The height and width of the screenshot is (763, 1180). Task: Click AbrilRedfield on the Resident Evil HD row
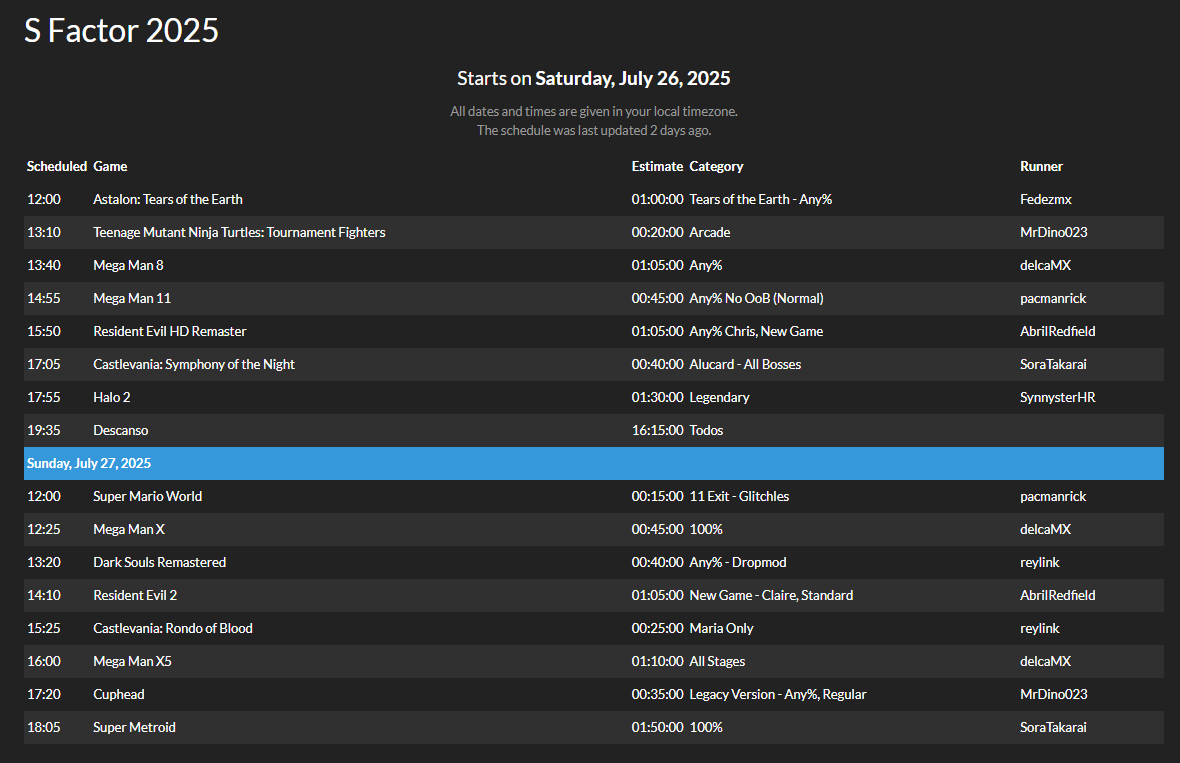pos(1057,331)
